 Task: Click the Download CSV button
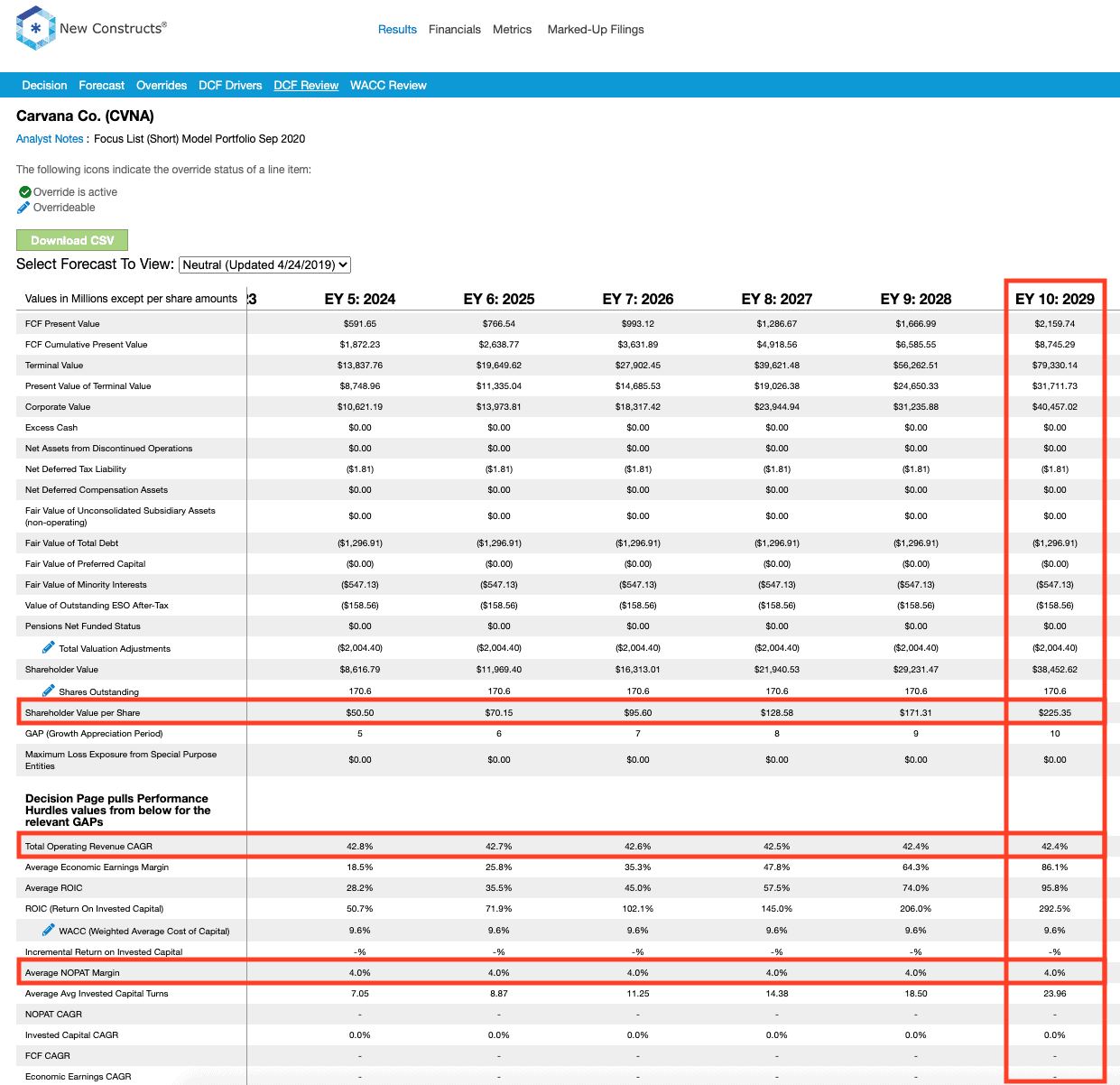pyautogui.click(x=72, y=240)
